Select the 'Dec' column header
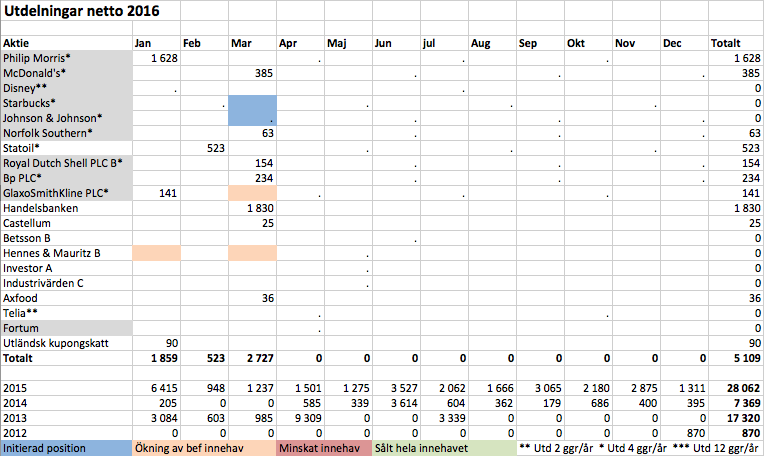 click(684, 43)
